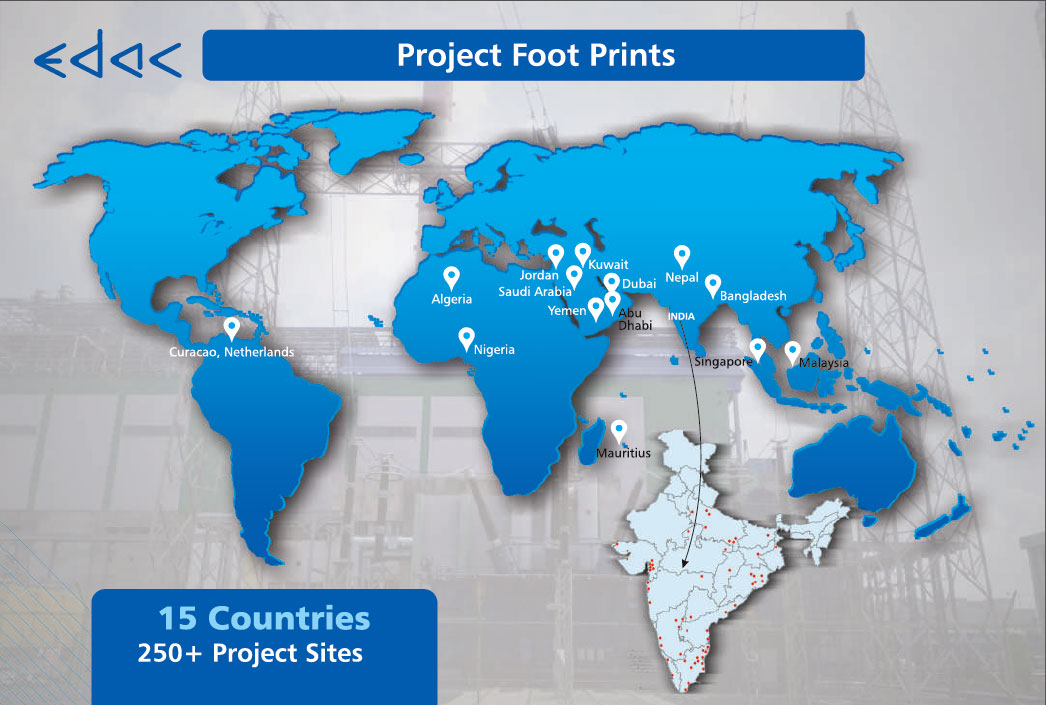Click the Dubai location pin

click(x=612, y=283)
